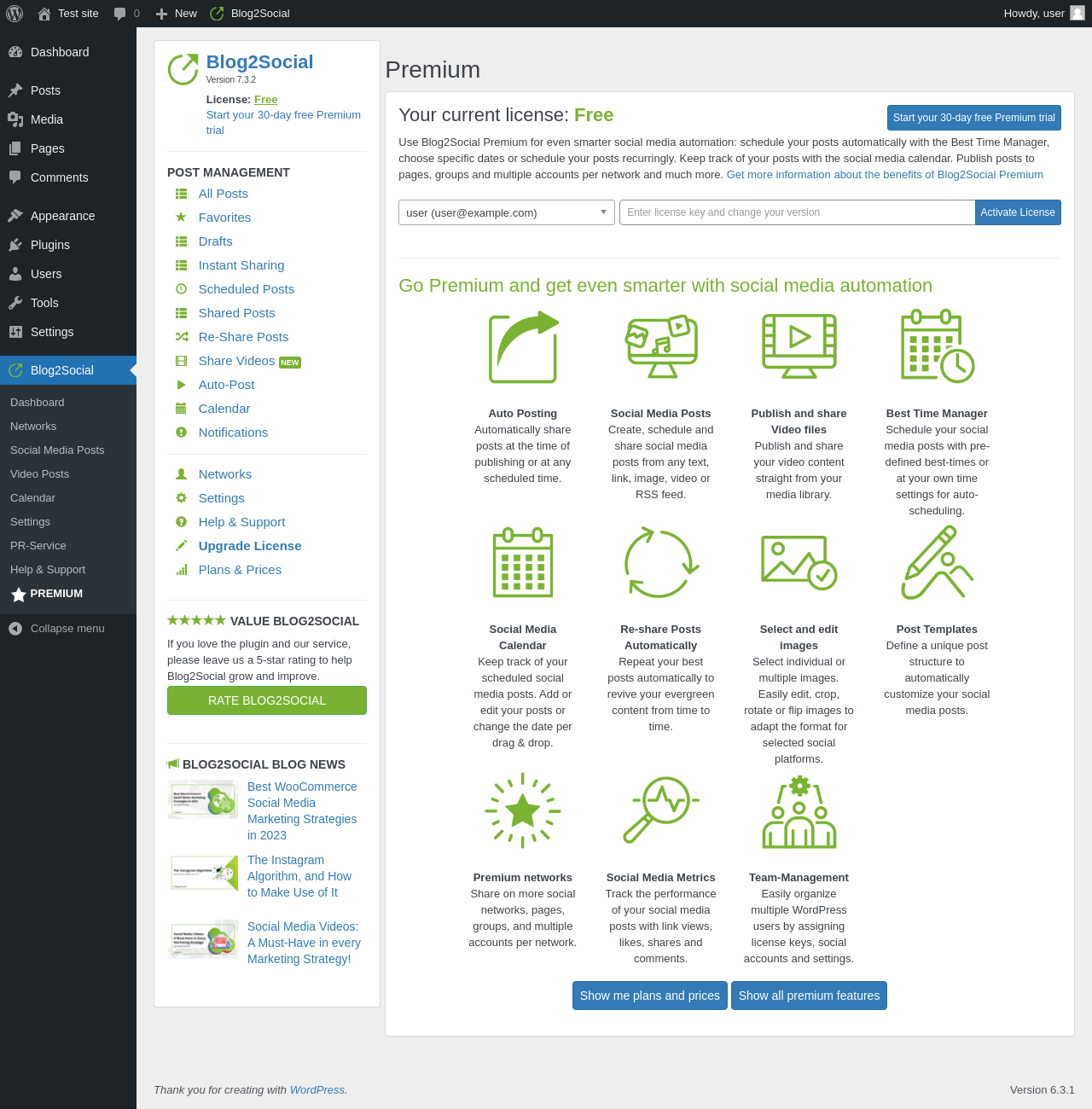Click the RATE BLOG2SOCIAL green button

(267, 700)
